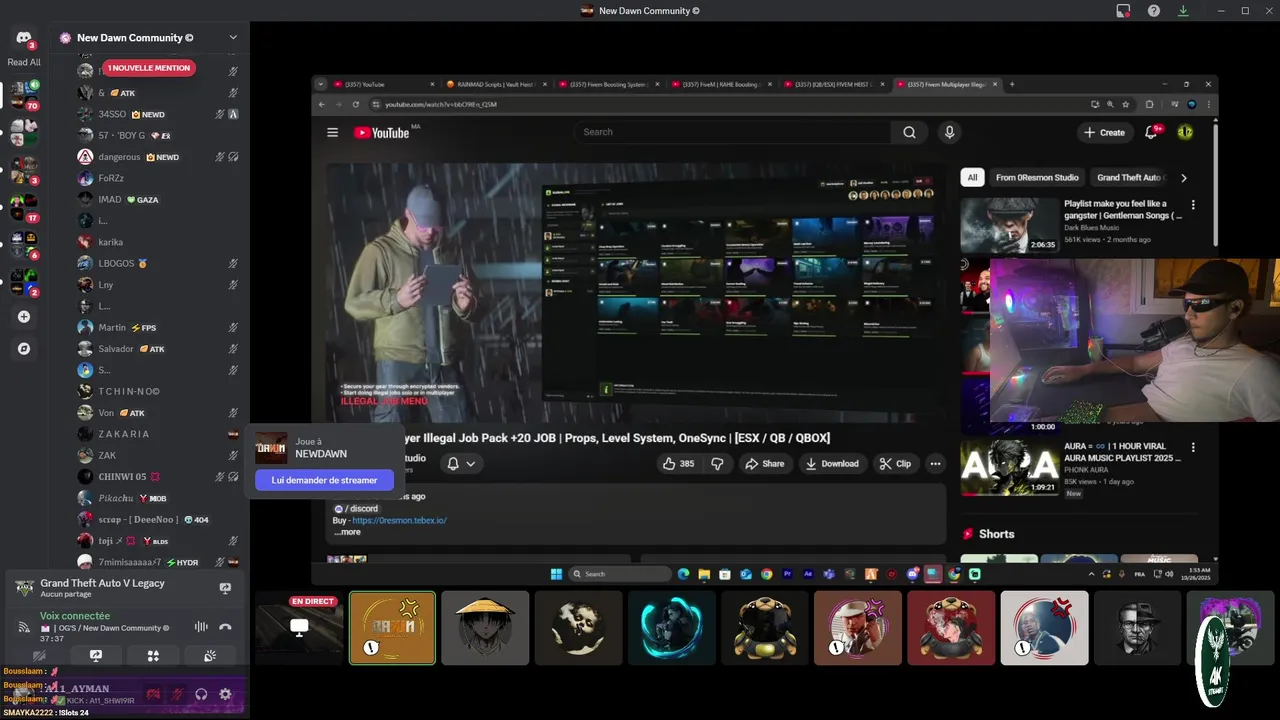Open activities icon in voice panel
Viewport: 1280px width, 720px height.
[153, 656]
